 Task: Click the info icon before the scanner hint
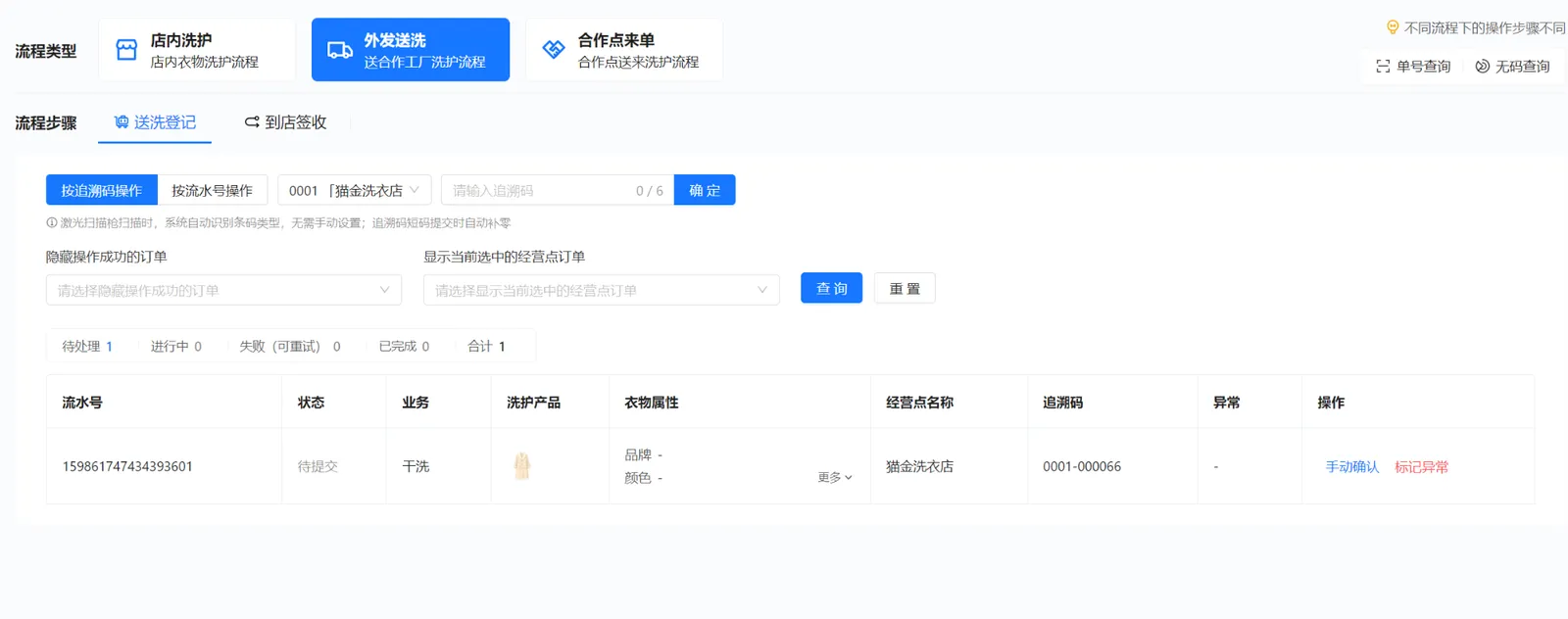point(52,223)
